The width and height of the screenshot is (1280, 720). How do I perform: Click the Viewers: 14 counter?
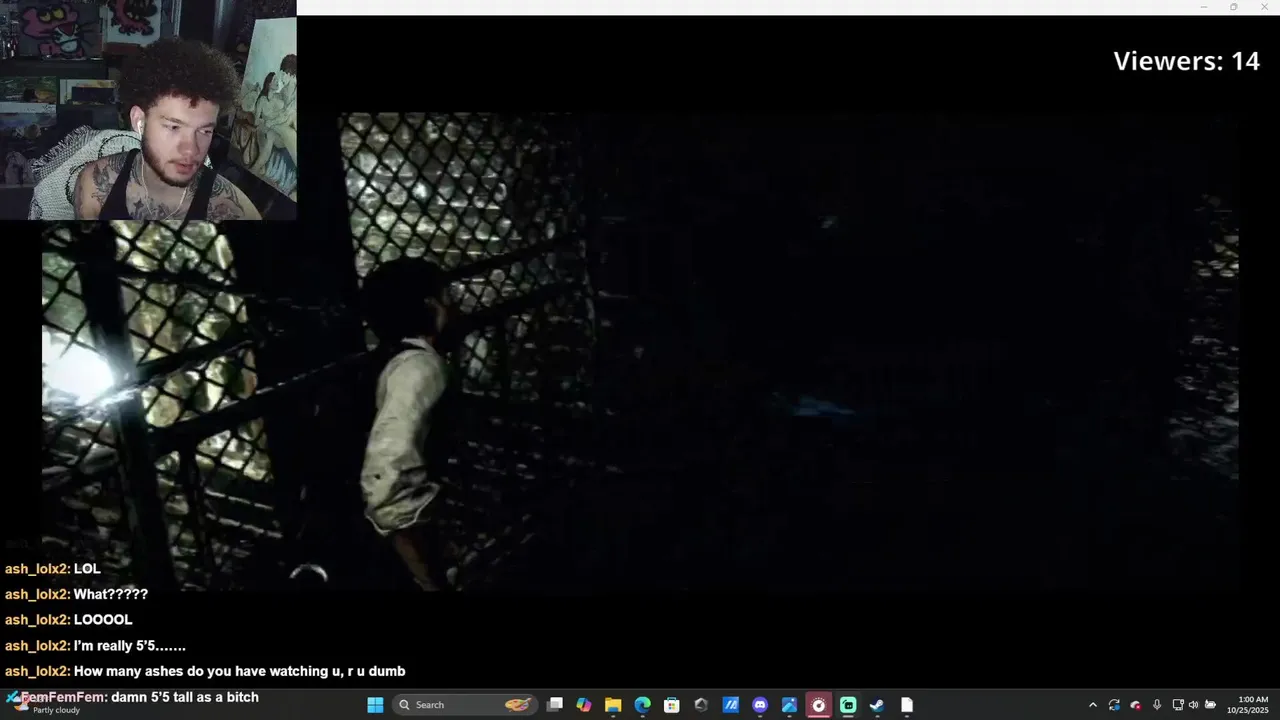[1186, 61]
